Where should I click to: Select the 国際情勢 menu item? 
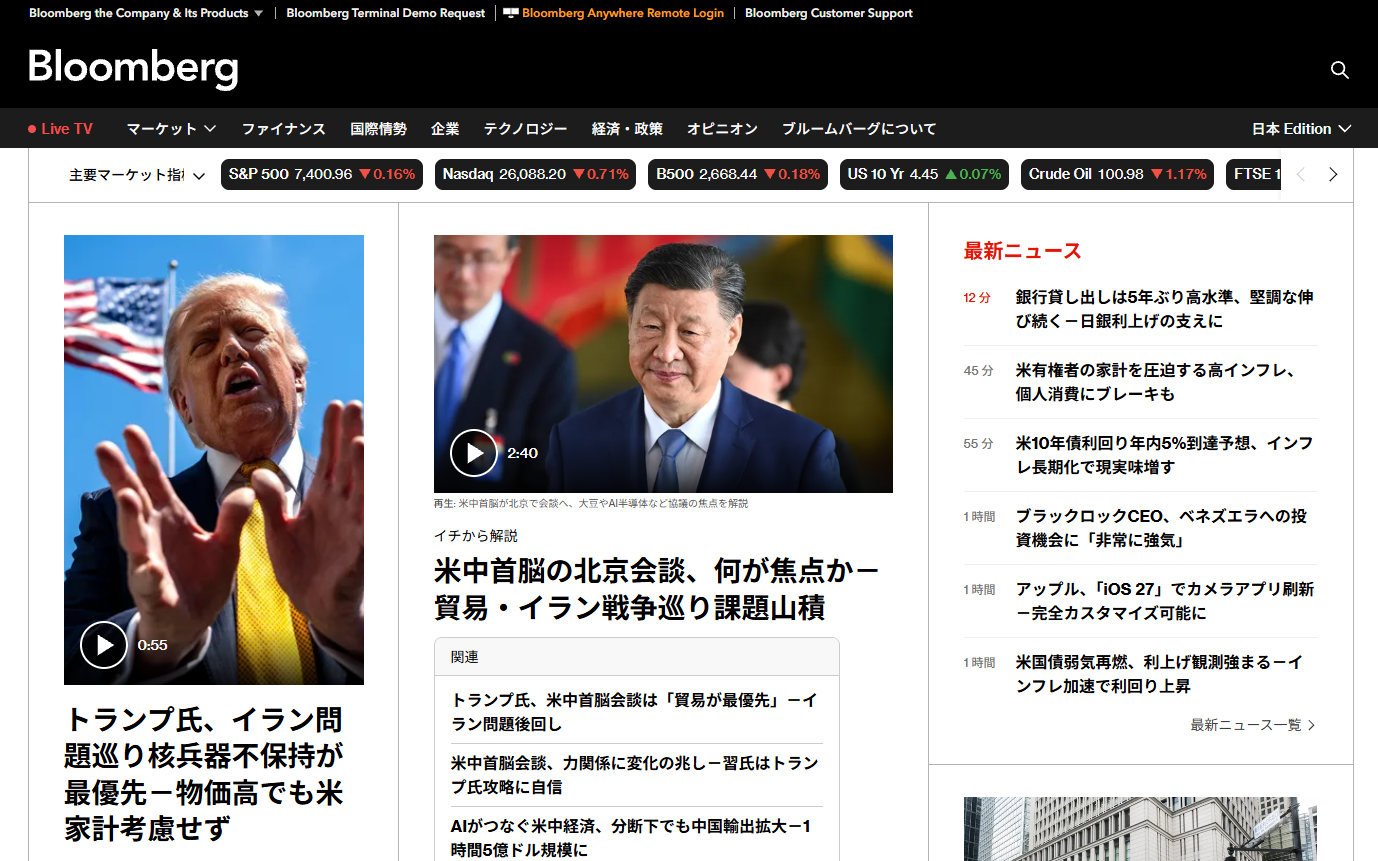378,129
